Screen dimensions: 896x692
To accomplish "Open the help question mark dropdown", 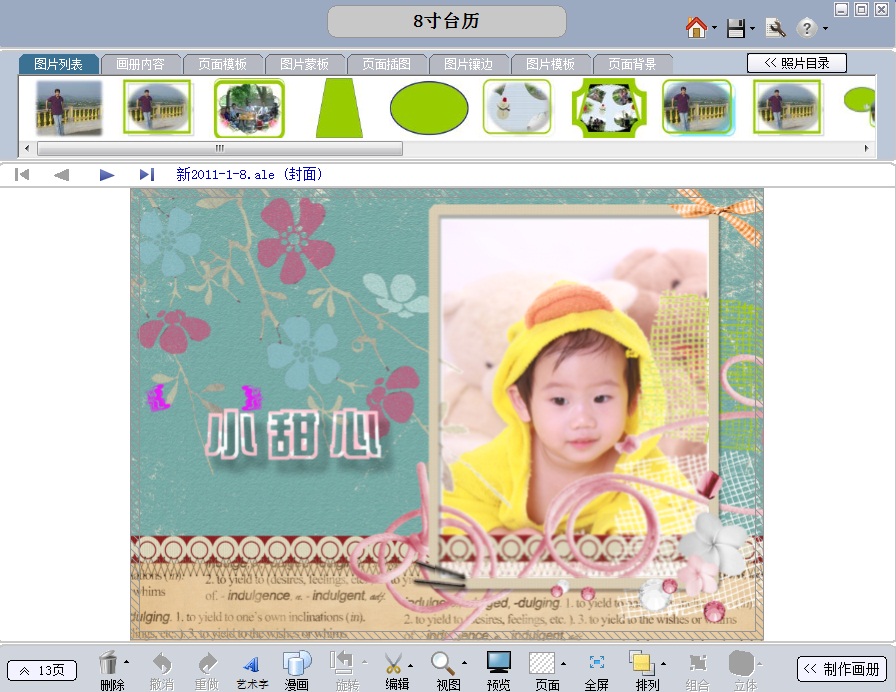I will click(x=825, y=29).
